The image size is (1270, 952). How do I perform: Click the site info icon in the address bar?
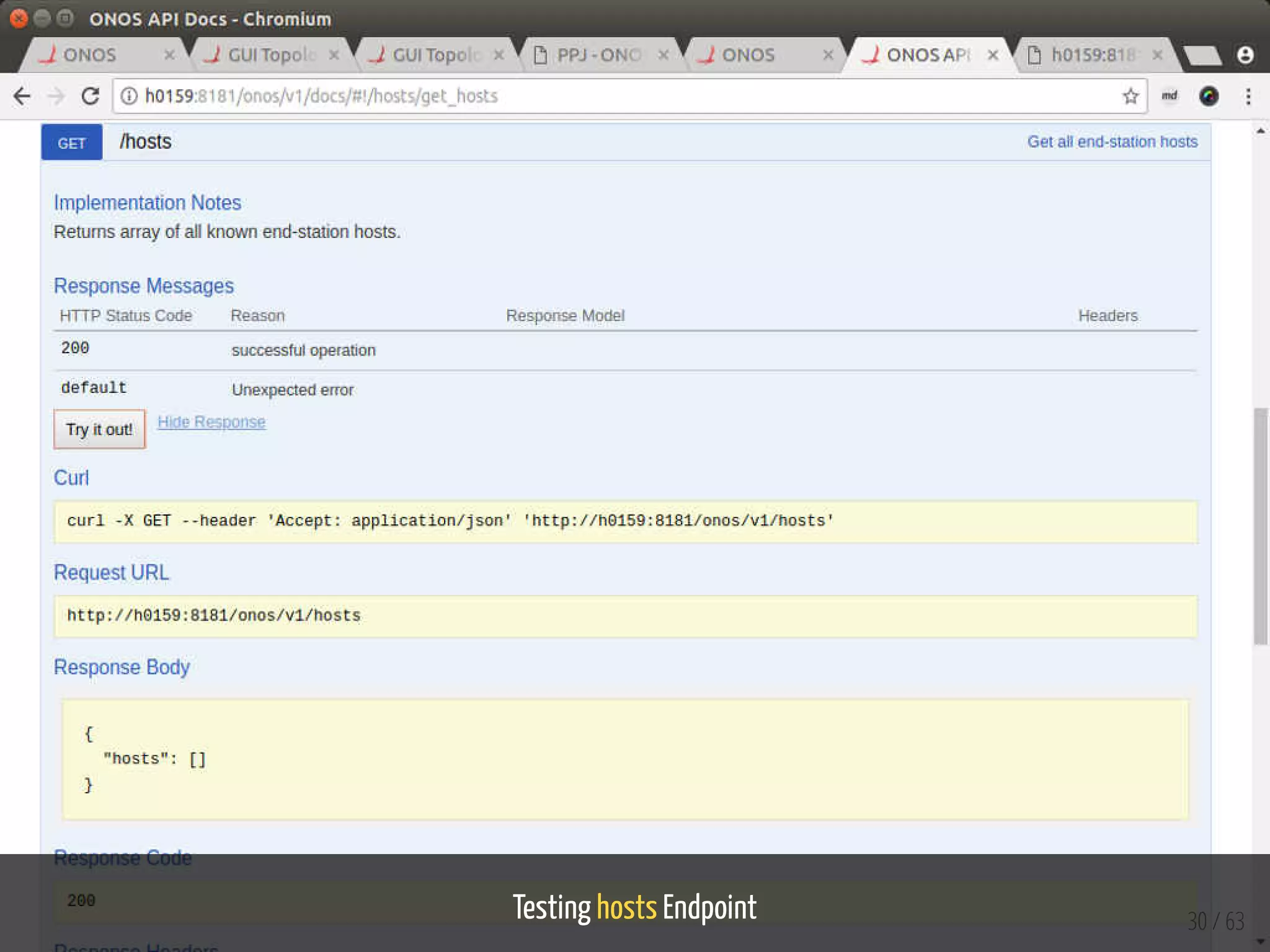click(129, 96)
